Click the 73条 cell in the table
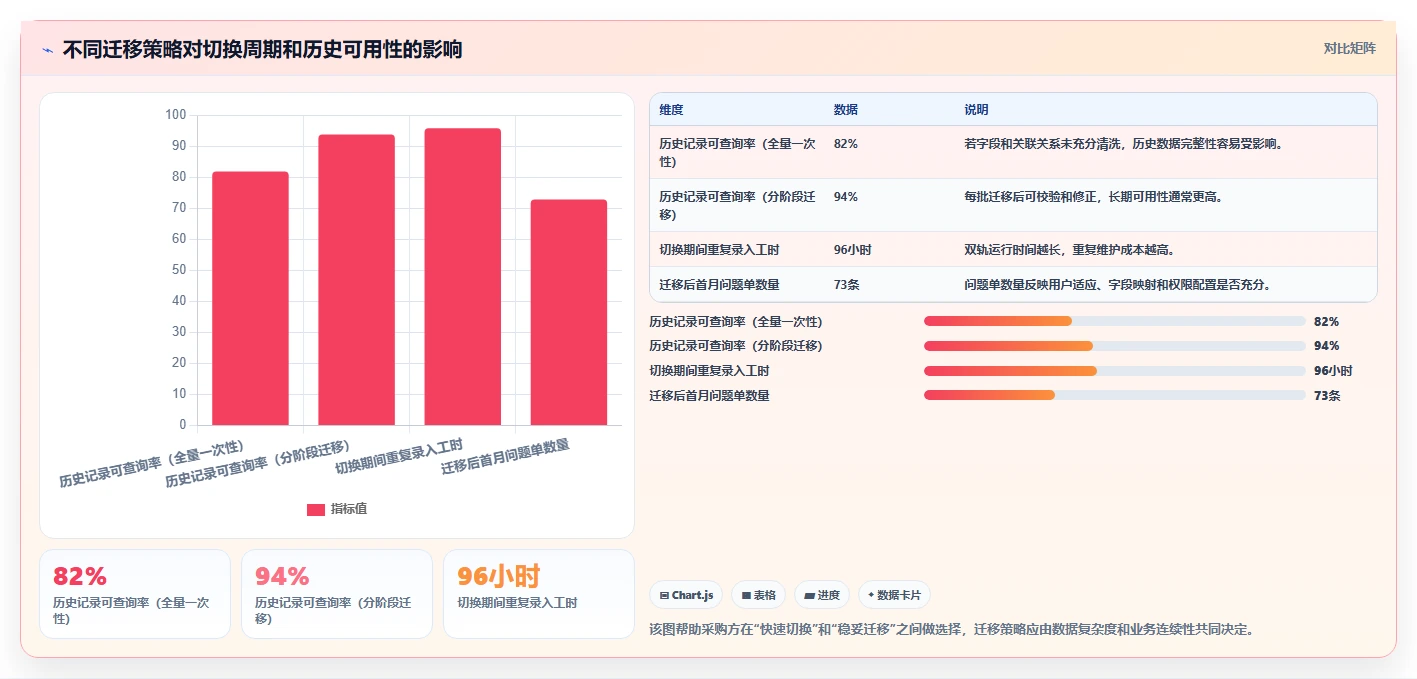 [x=847, y=285]
